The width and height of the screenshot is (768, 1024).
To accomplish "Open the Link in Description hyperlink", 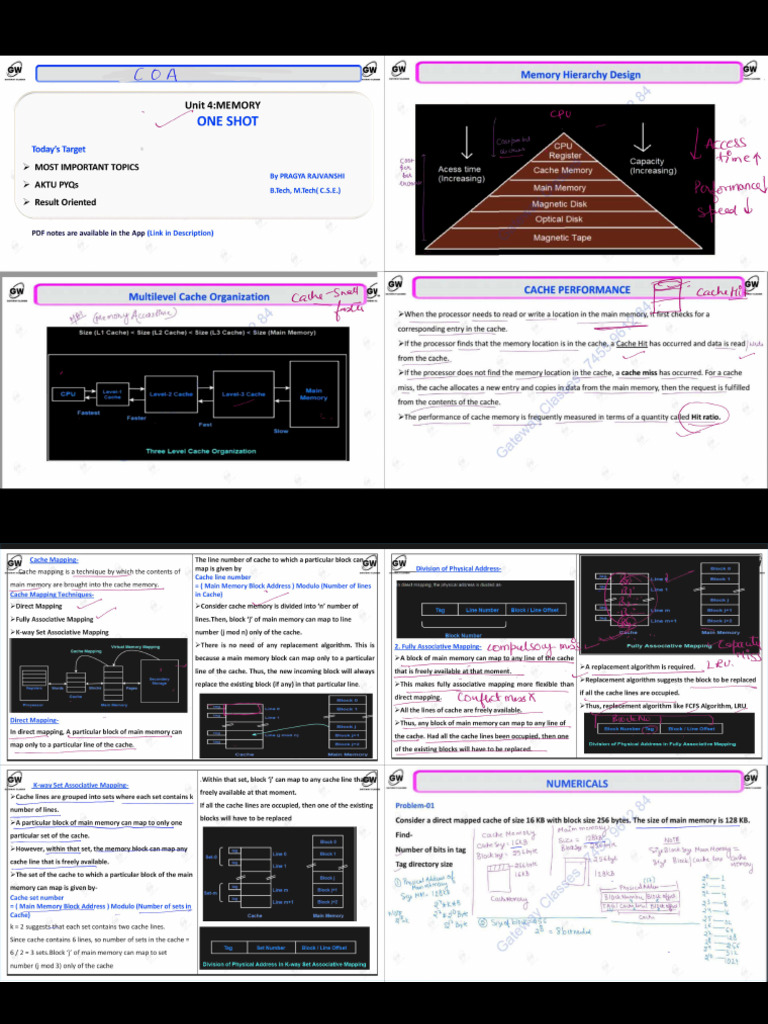I will 180,233.
